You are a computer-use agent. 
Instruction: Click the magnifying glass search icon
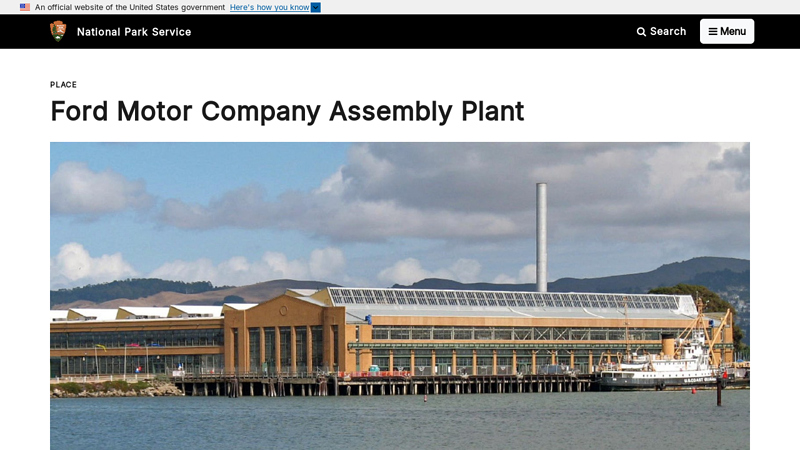click(x=641, y=32)
